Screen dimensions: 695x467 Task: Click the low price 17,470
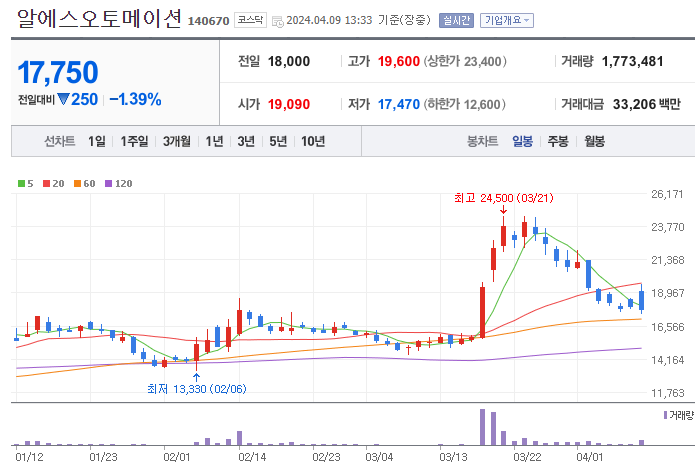[398, 105]
